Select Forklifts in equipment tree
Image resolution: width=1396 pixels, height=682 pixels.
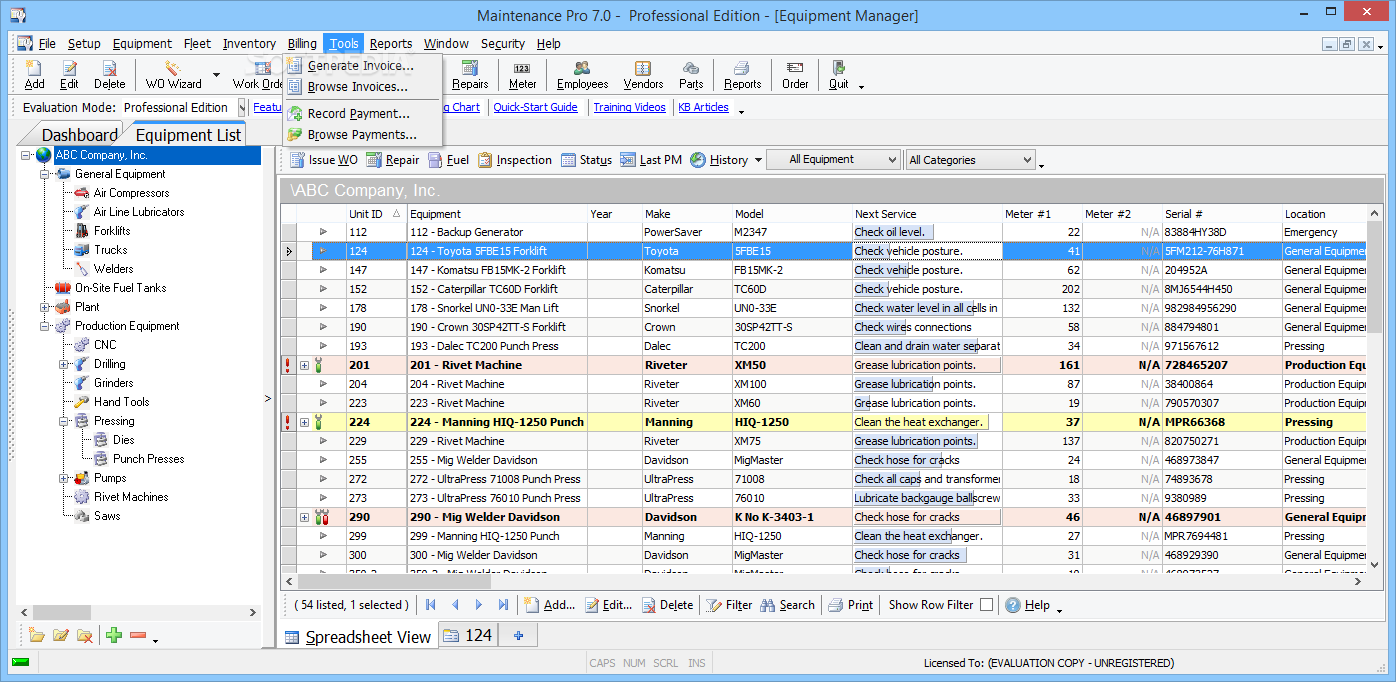(x=112, y=231)
